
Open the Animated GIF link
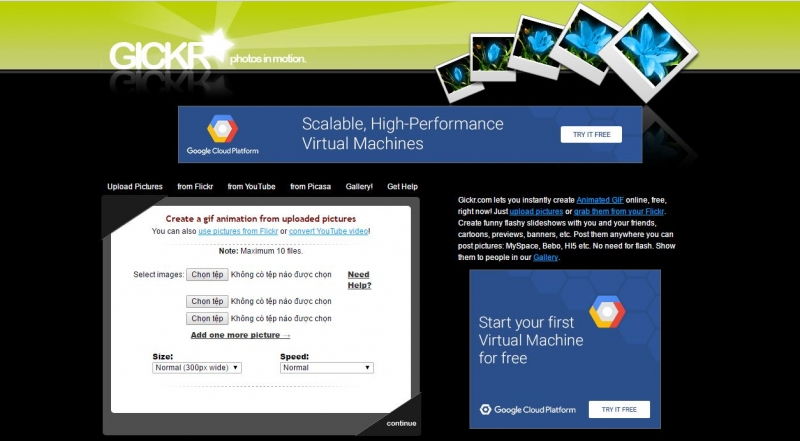(600, 200)
